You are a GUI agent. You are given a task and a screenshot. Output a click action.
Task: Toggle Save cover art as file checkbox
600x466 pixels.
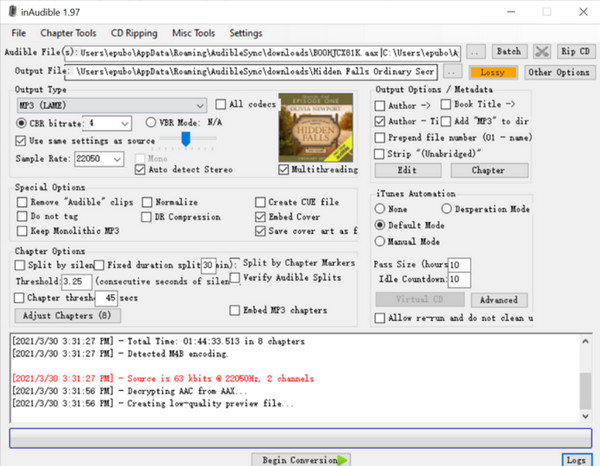(260, 231)
